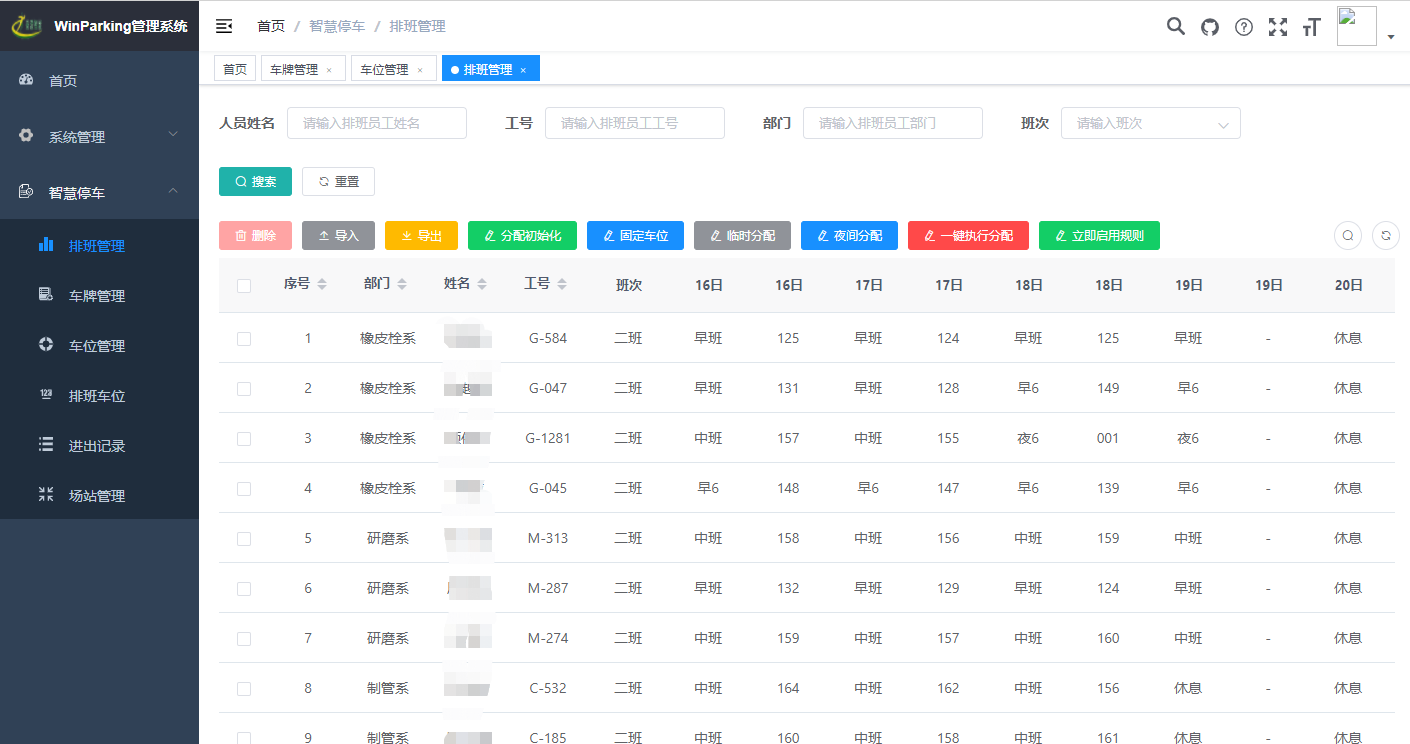The height and width of the screenshot is (744, 1410).
Task: Open 进出记录 in the sidebar
Action: [97, 446]
